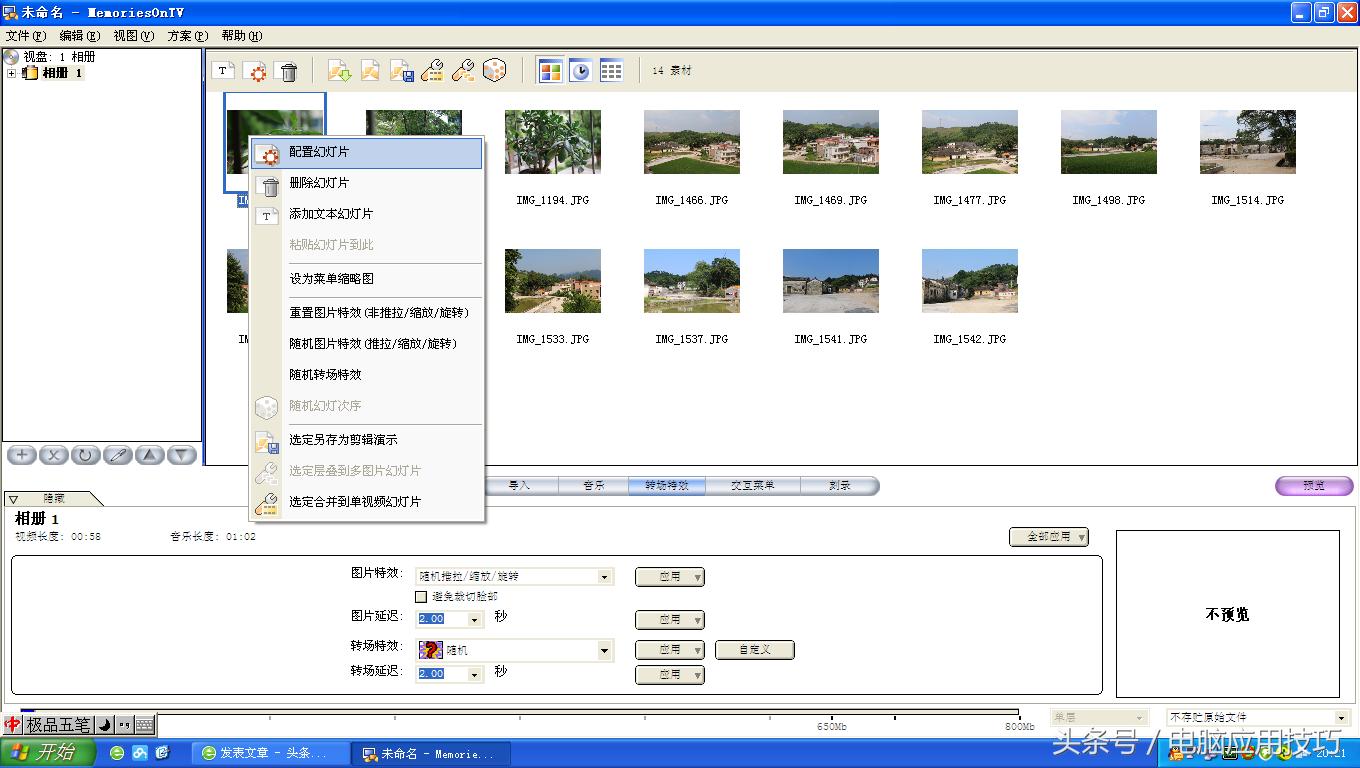
Task: Click the clock timeline view icon
Action: pos(580,70)
